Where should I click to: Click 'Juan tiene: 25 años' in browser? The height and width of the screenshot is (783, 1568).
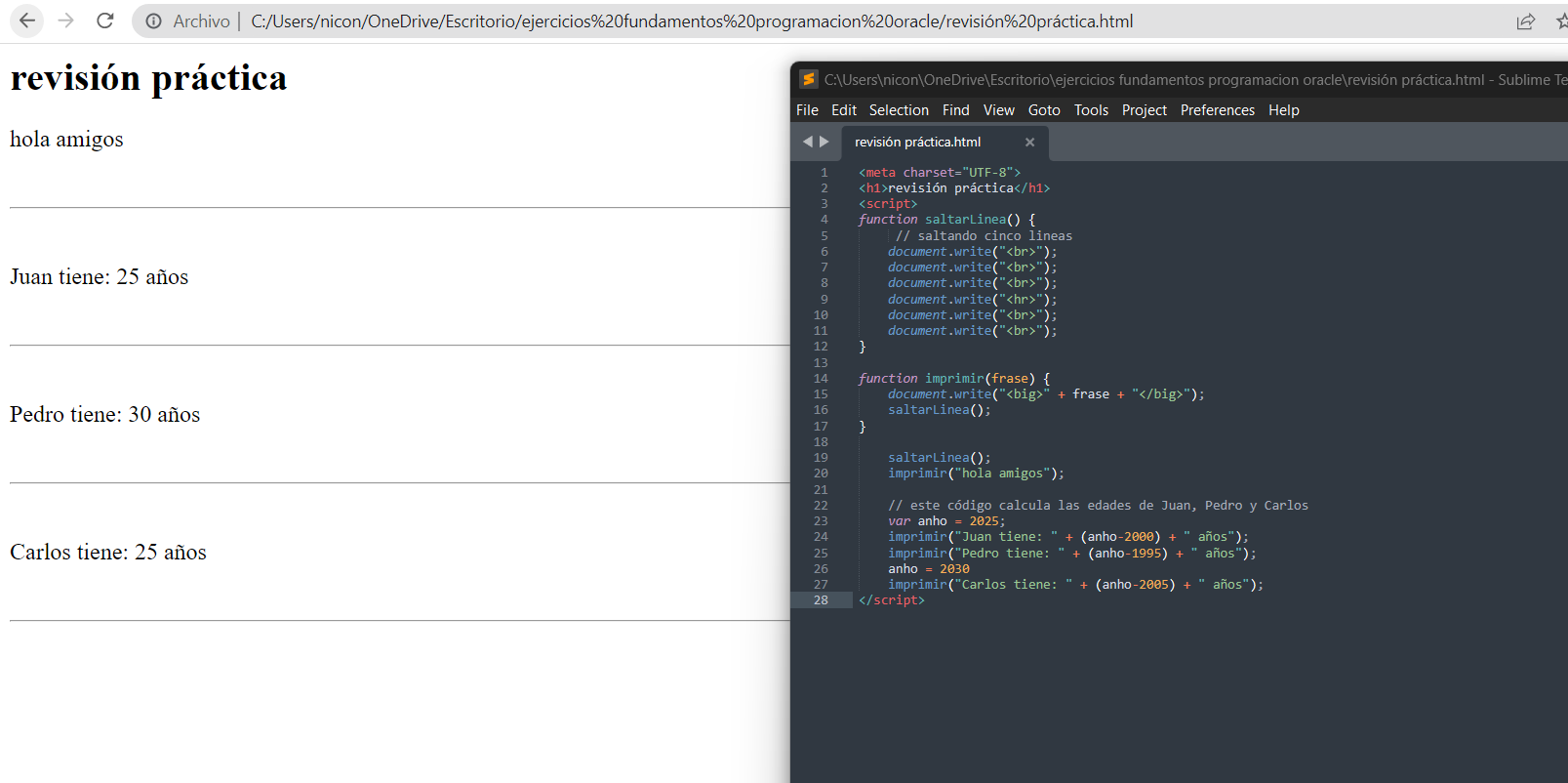99,277
